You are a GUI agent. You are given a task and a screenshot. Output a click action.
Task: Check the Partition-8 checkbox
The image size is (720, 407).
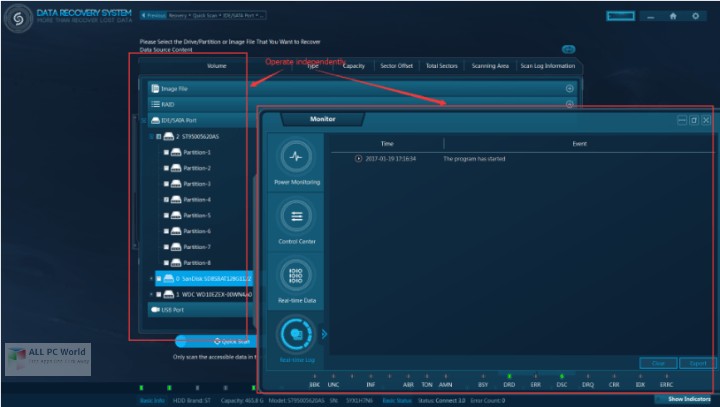coord(166,263)
